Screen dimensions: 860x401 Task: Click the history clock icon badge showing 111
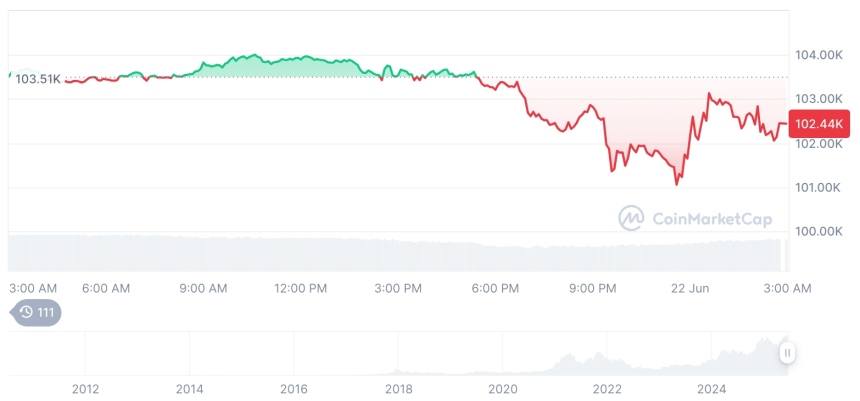pos(35,313)
